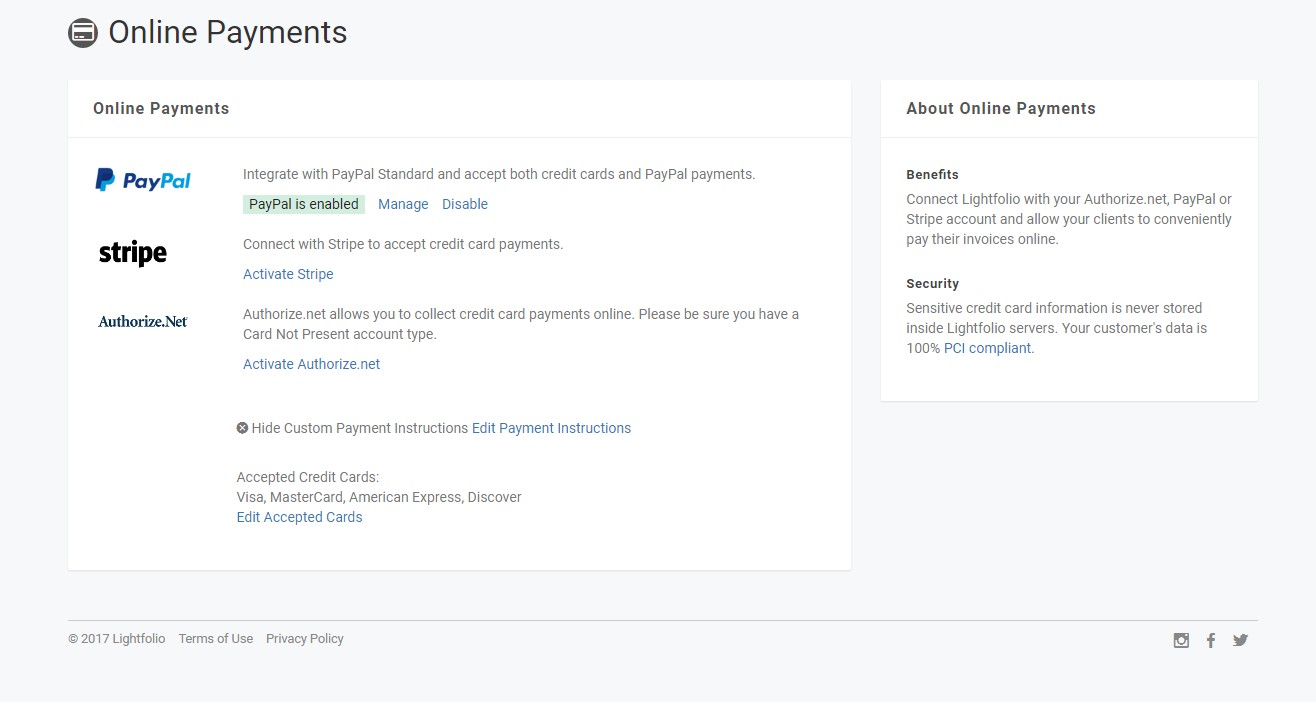Image resolution: width=1316 pixels, height=702 pixels.
Task: Click 'Sensitive credit card information is never stored' text
Action: tap(1057, 328)
